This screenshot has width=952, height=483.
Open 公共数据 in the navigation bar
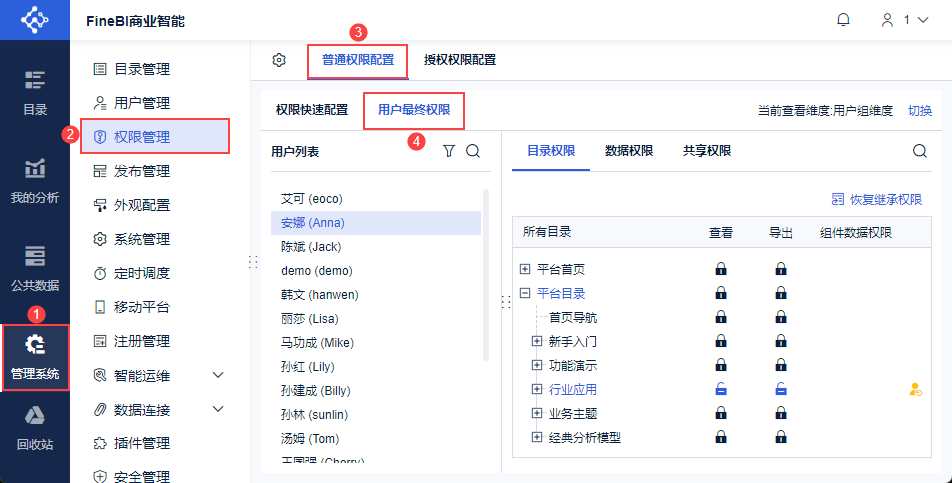pos(35,268)
